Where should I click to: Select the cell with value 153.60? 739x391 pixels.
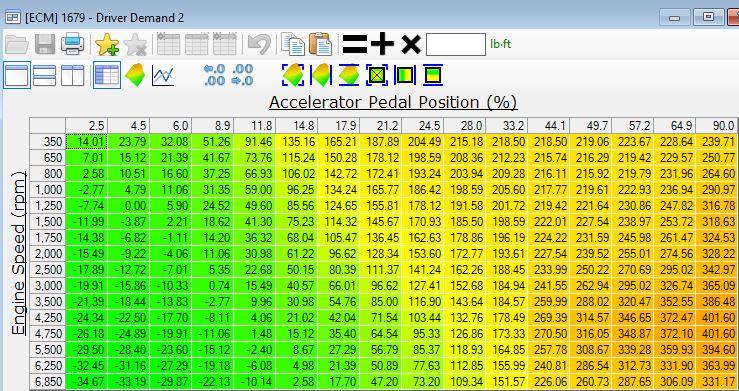tap(423, 253)
